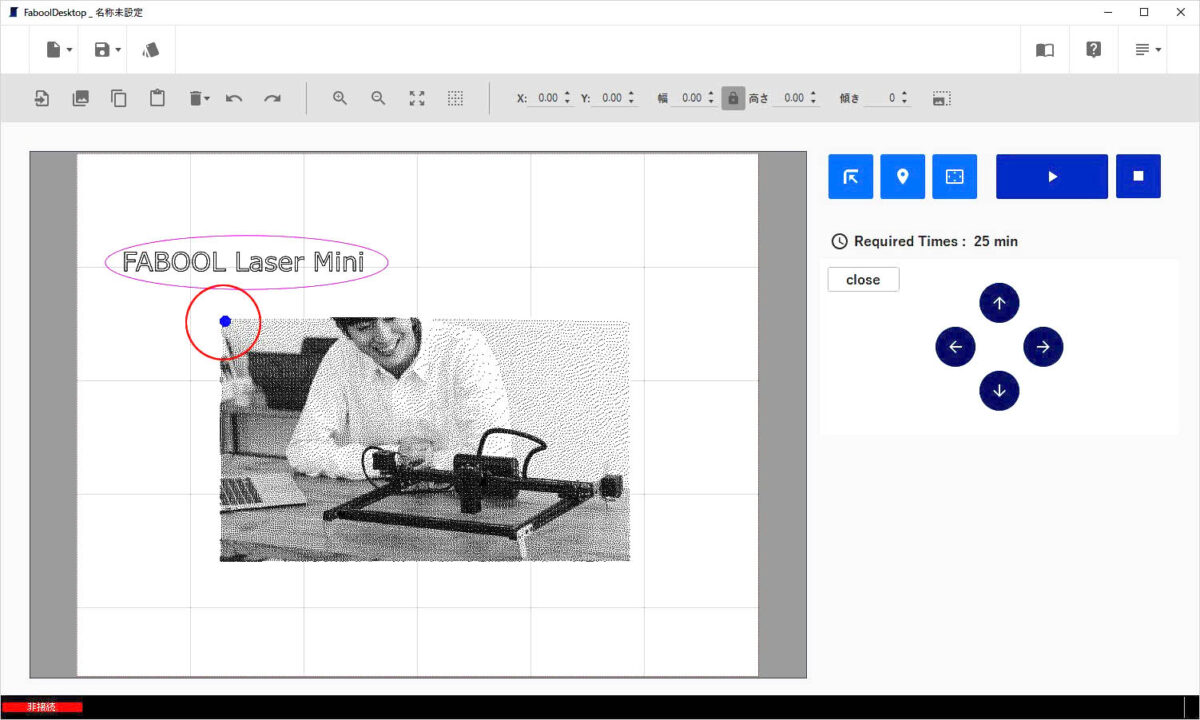Click the insert image icon

(81, 98)
